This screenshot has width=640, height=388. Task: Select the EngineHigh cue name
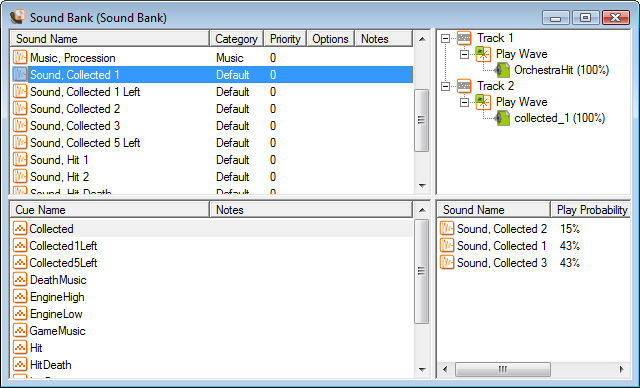(57, 297)
